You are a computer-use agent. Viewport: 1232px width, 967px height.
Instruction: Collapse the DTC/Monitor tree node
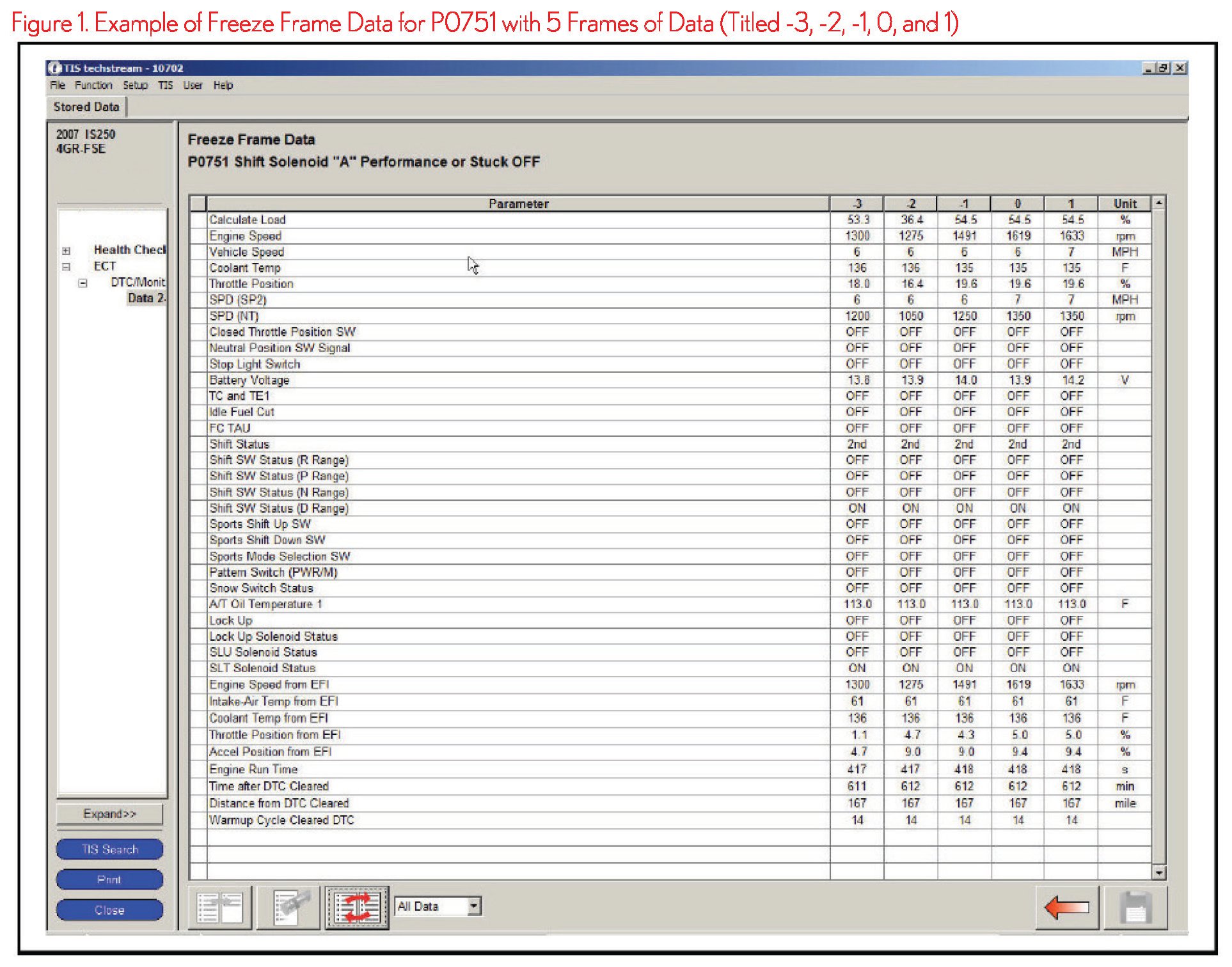83,283
